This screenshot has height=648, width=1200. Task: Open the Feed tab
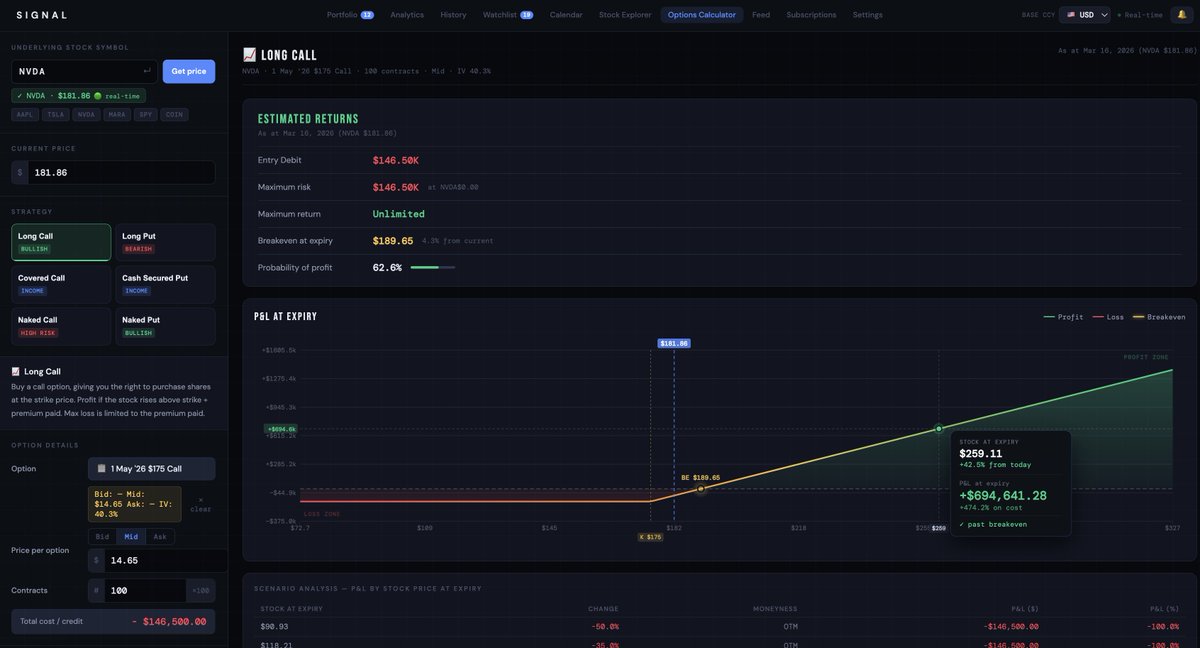pyautogui.click(x=761, y=15)
